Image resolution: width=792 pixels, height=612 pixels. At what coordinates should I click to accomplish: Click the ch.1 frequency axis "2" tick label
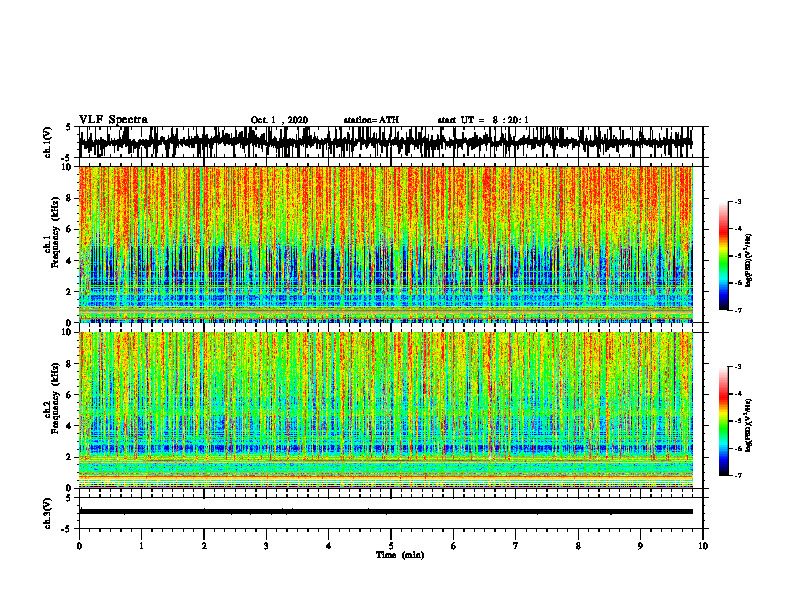coord(69,291)
